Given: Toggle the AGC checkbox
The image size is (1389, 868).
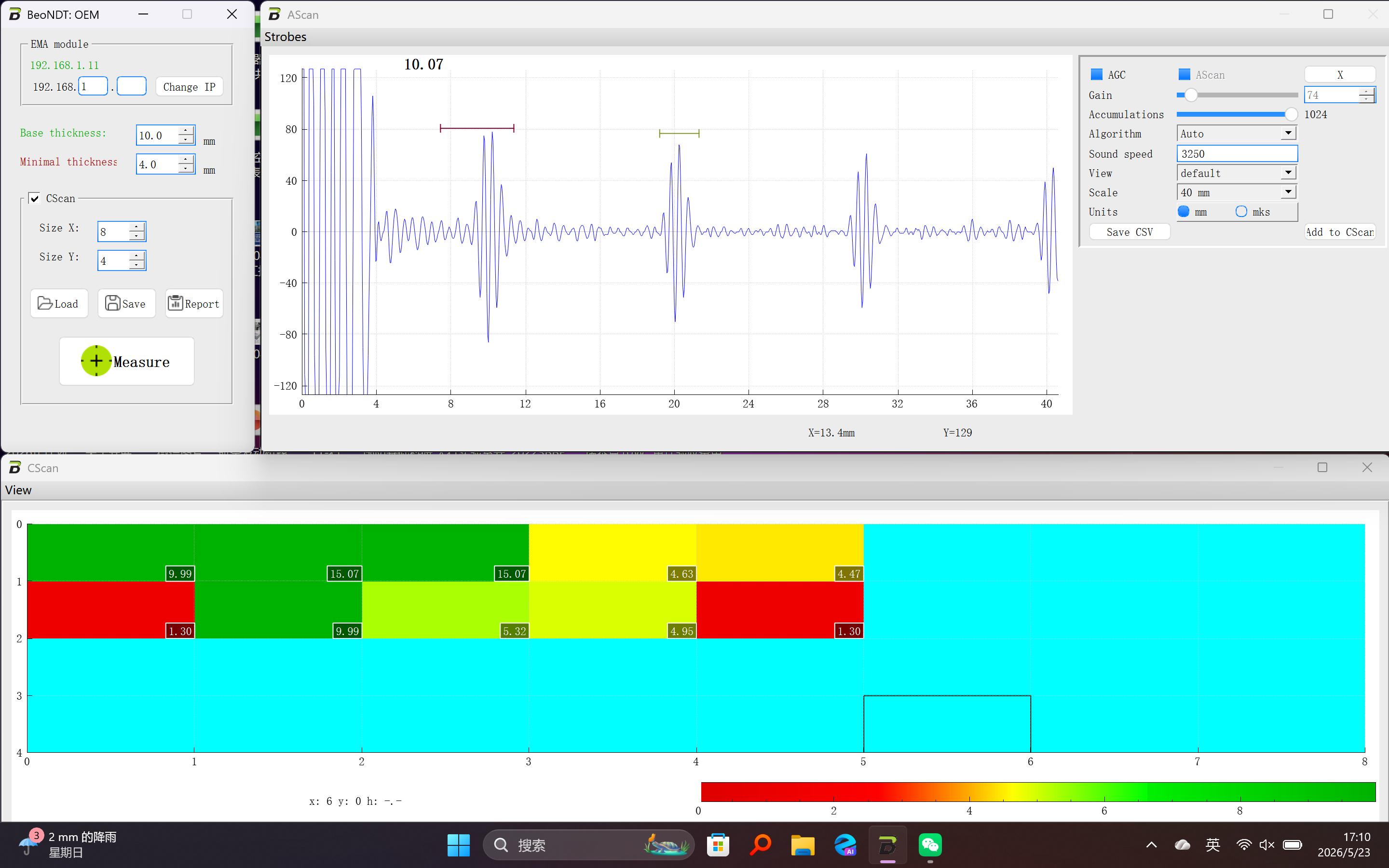Looking at the screenshot, I should [x=1096, y=74].
